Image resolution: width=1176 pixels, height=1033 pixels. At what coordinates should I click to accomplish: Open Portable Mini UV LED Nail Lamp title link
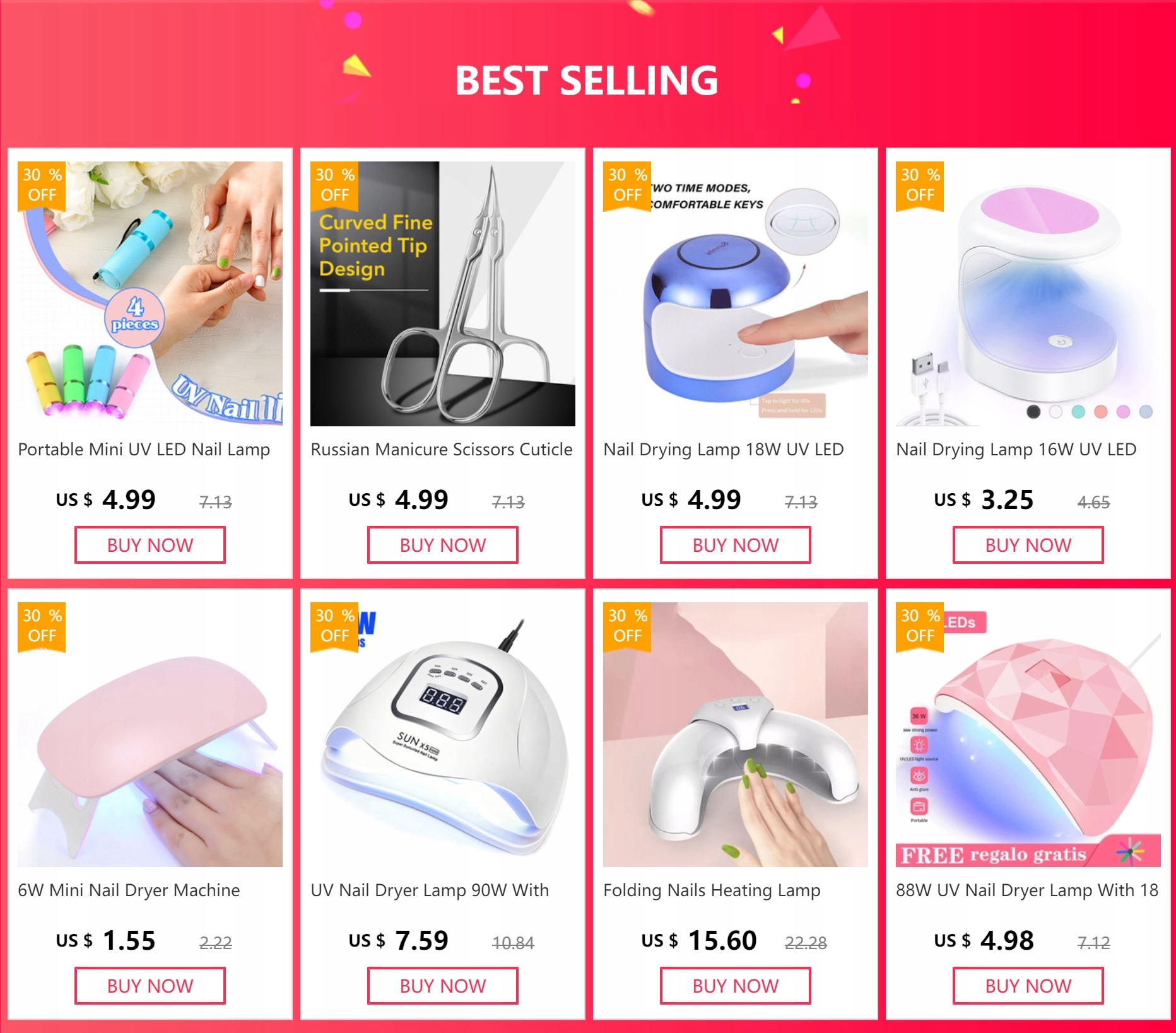[x=144, y=450]
